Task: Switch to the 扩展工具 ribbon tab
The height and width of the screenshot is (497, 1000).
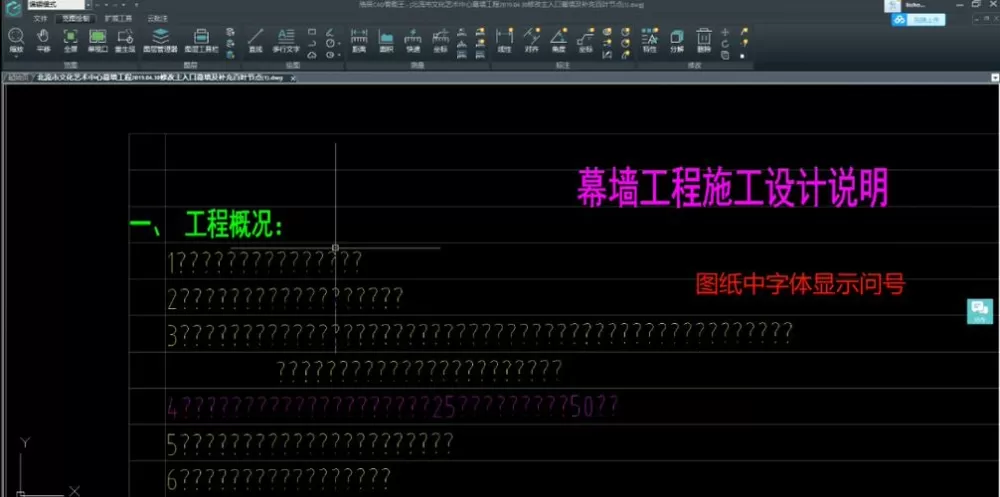Action: pos(119,19)
